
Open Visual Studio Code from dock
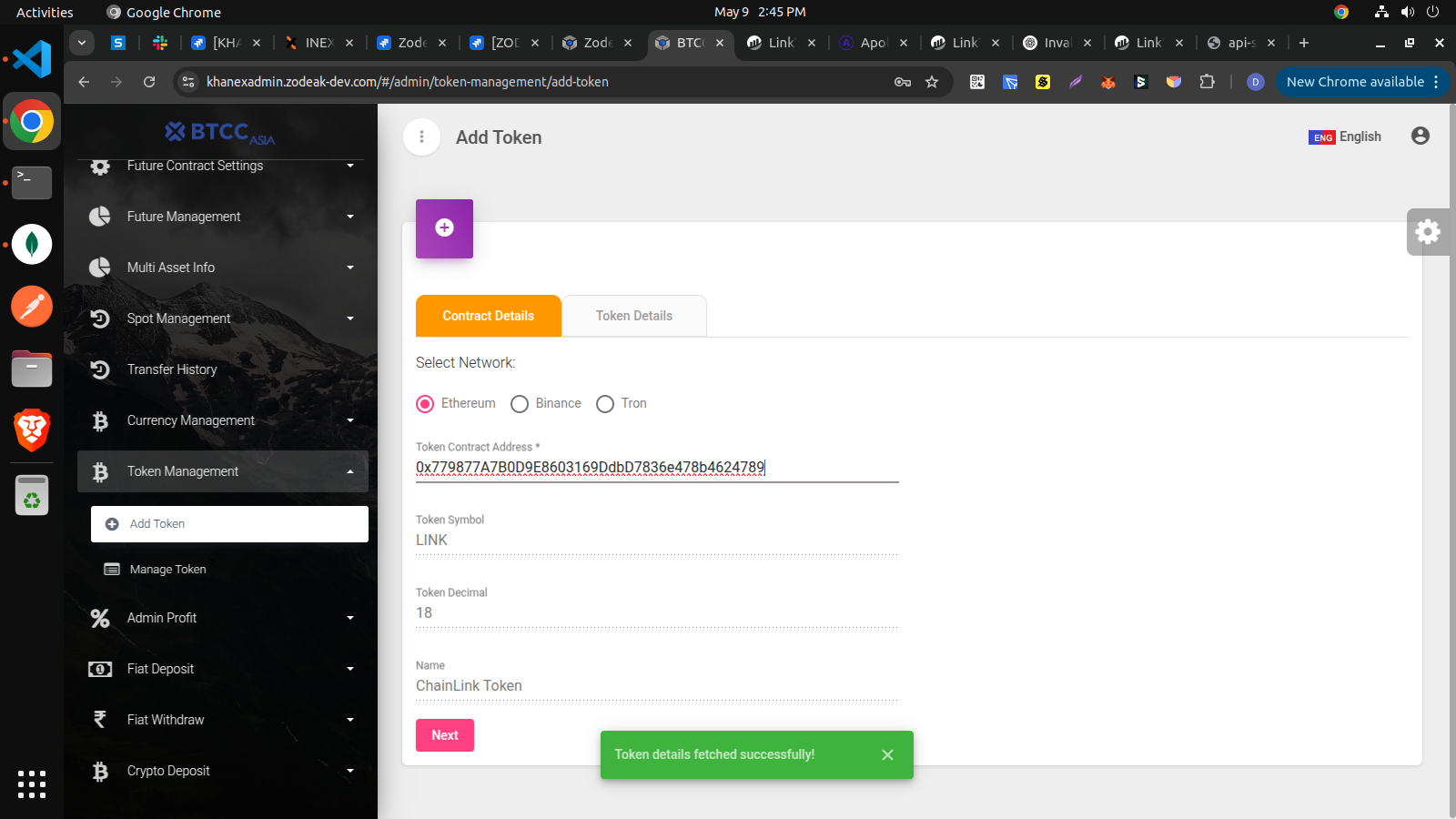point(32,59)
